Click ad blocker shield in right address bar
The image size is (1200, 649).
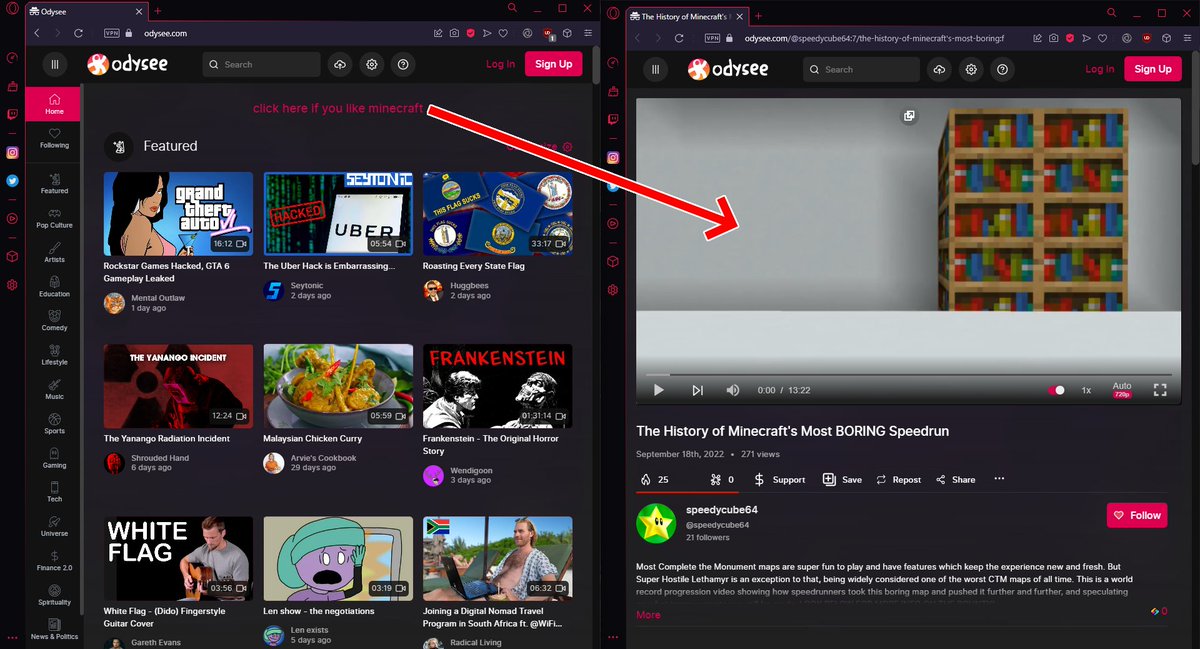point(1069,38)
